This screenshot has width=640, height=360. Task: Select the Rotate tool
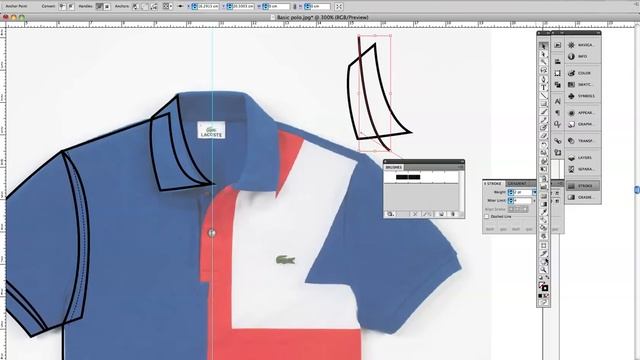(x=543, y=145)
